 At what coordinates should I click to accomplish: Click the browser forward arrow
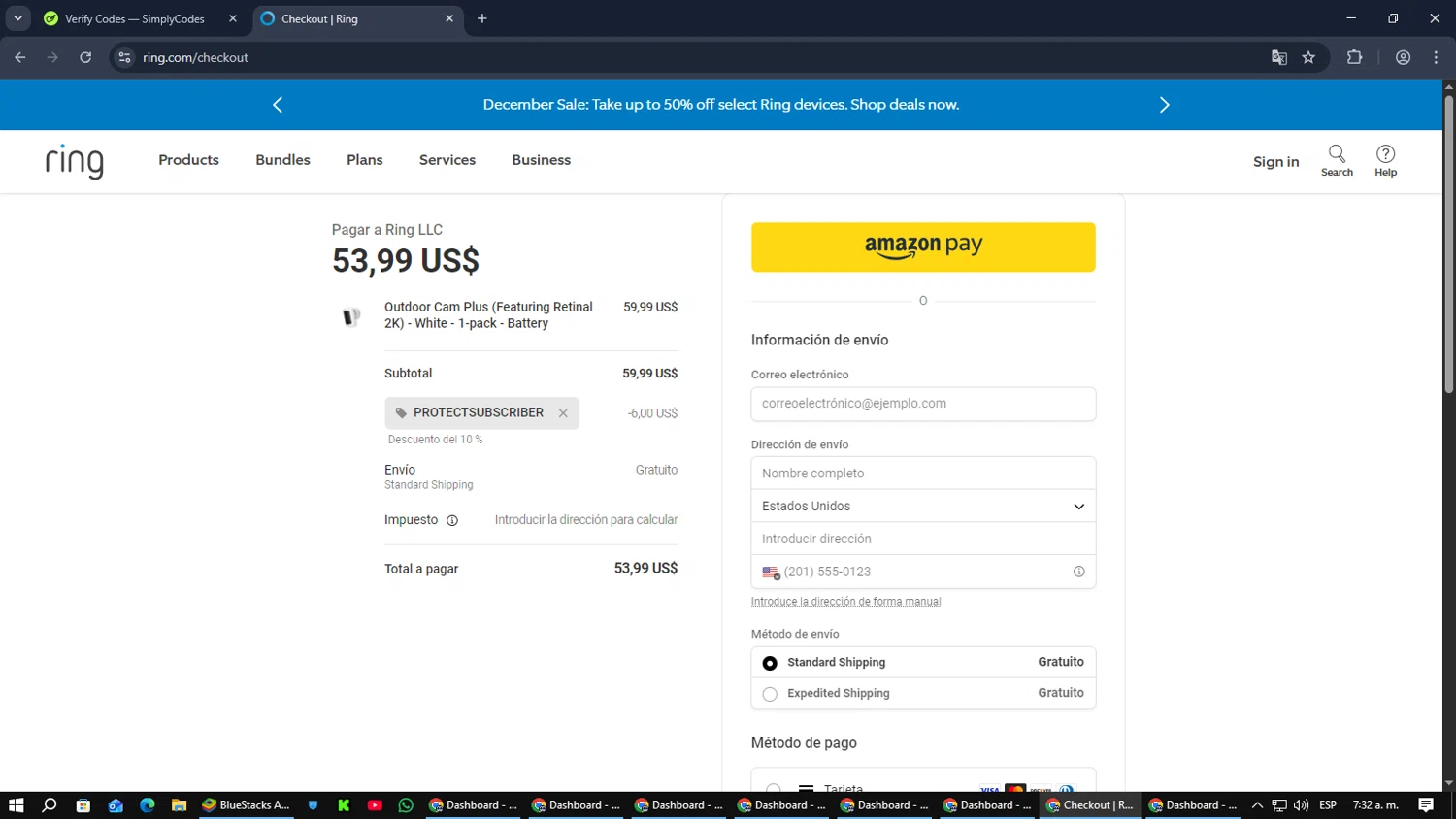click(x=52, y=57)
